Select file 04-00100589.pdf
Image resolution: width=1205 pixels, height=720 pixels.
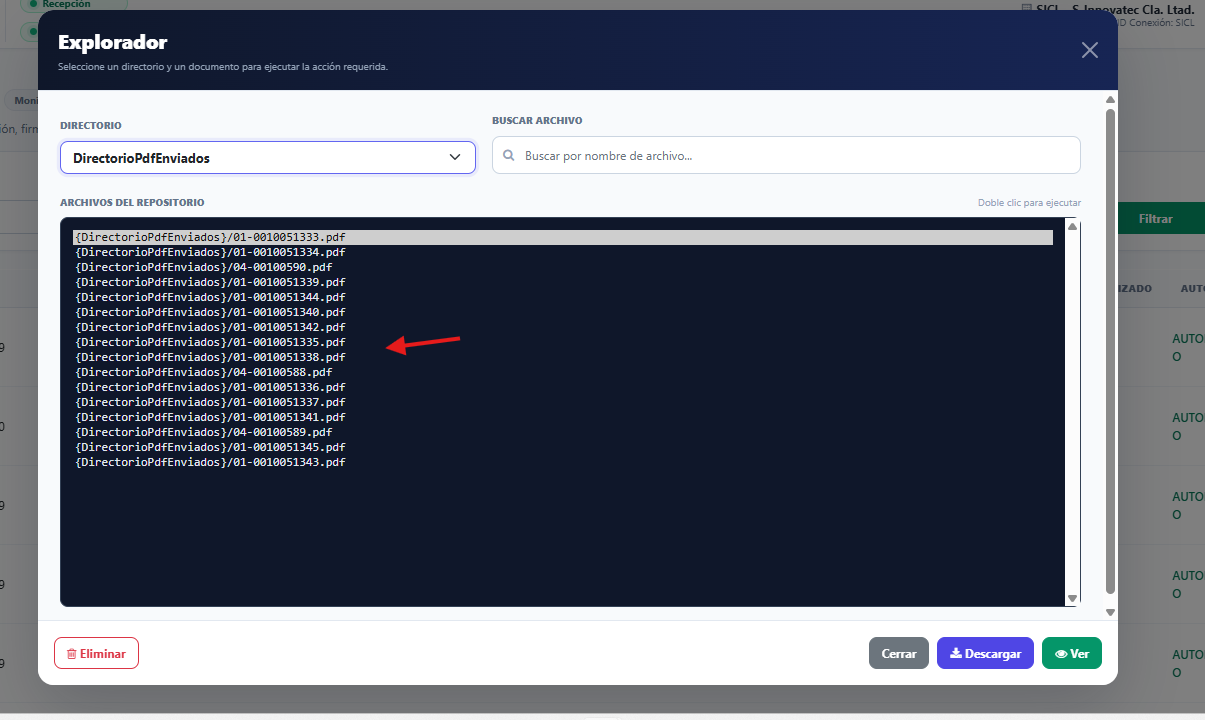coord(563,432)
